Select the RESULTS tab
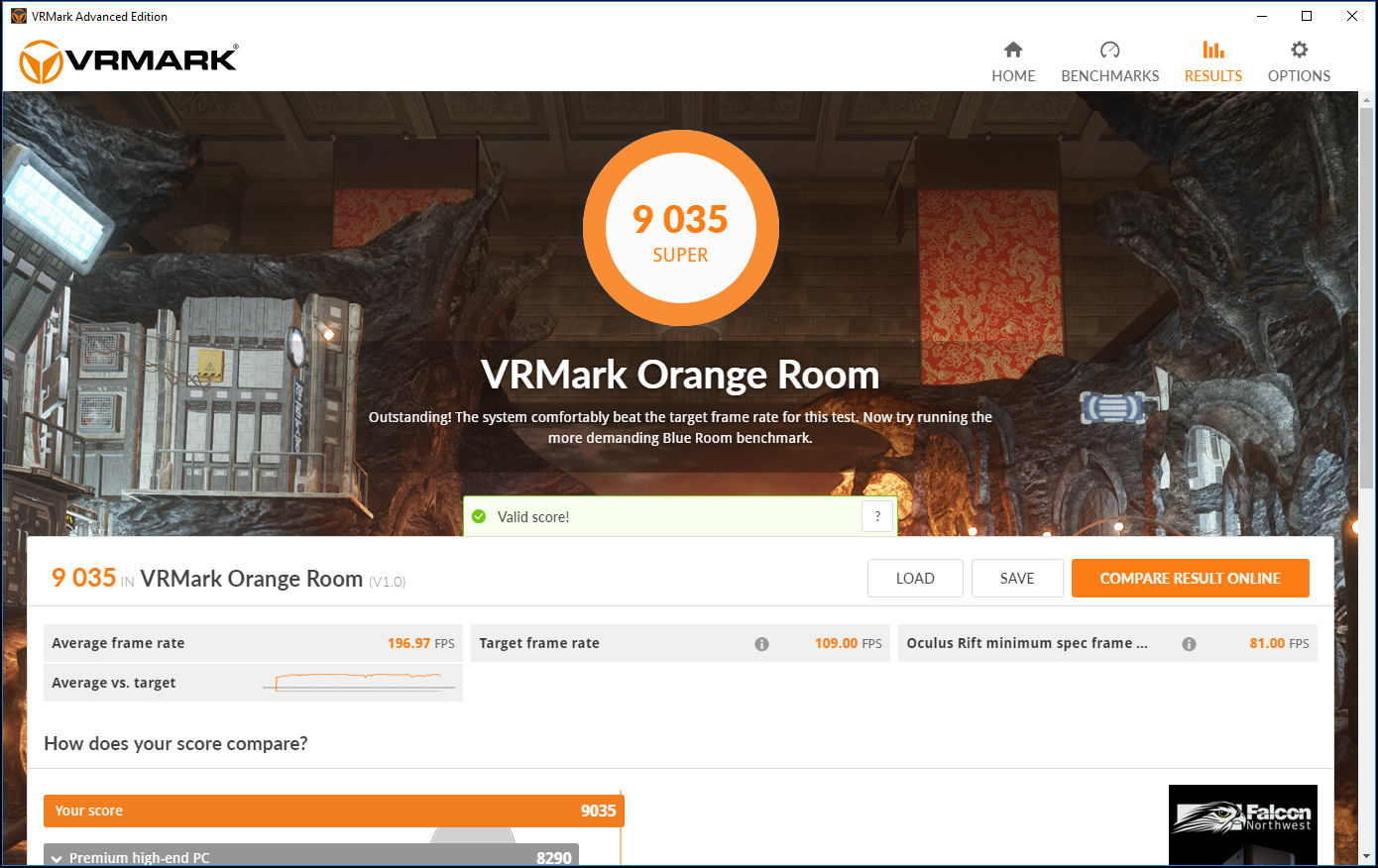This screenshot has width=1378, height=868. pos(1213,62)
